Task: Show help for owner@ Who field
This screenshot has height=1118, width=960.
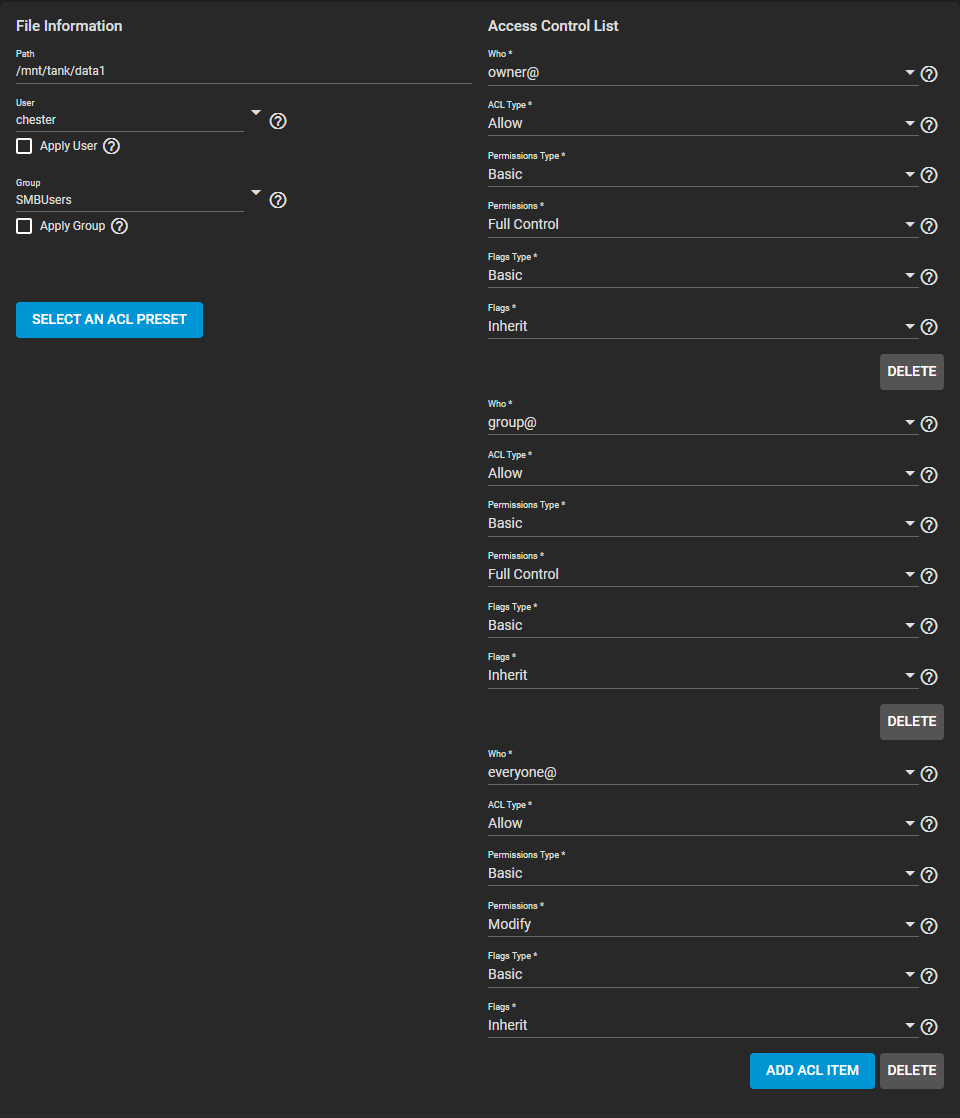Action: 929,74
